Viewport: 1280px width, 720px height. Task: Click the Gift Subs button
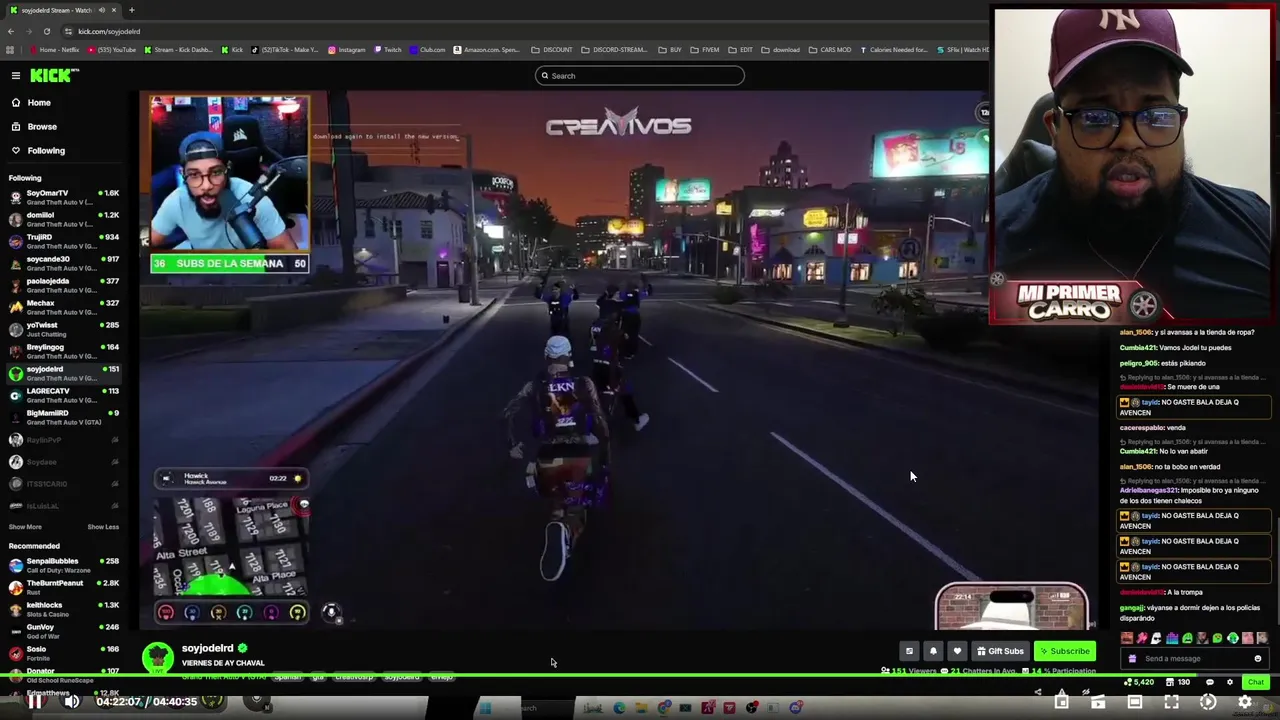pyautogui.click(x=1000, y=651)
